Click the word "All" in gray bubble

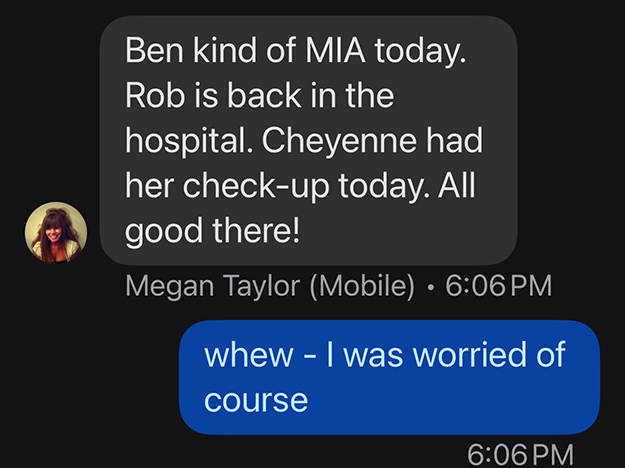tap(462, 186)
